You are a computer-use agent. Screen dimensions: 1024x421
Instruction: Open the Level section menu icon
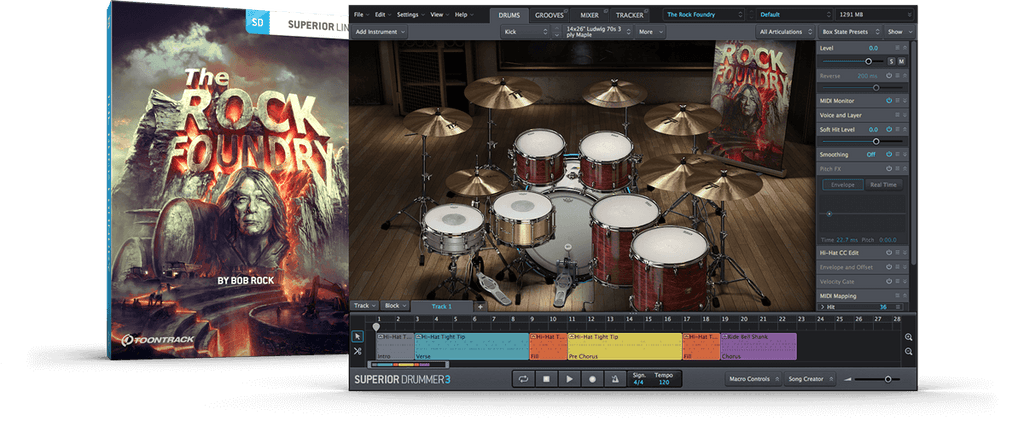[x=897, y=48]
